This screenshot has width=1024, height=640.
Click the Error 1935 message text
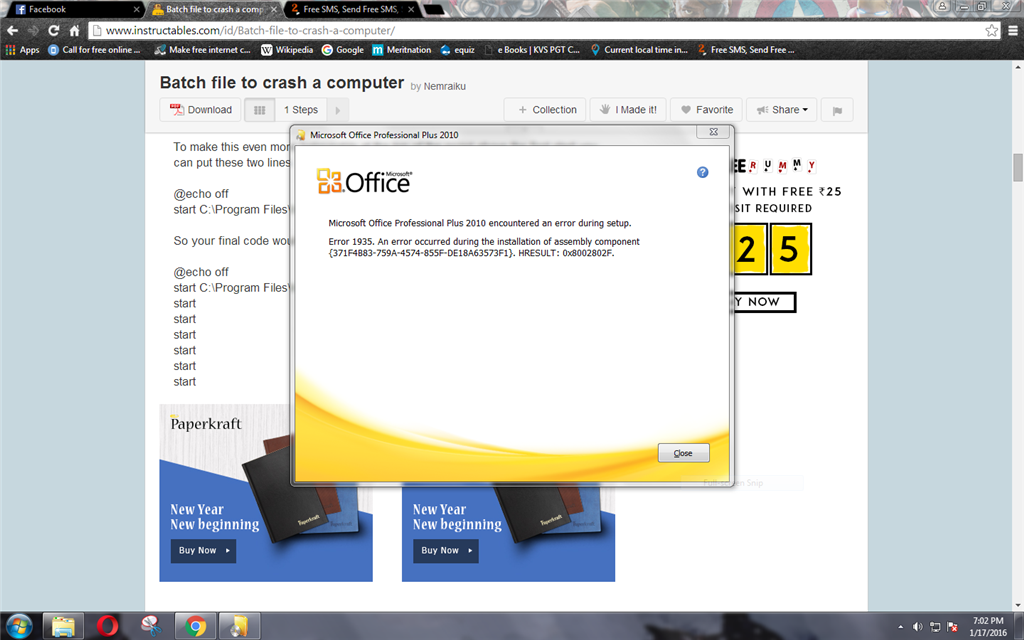(483, 247)
